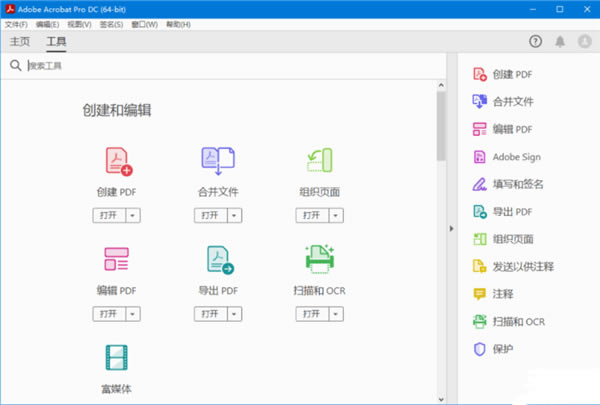Open the 扫描和 OCR scanner icon in main panel
This screenshot has width=600, height=405.
coord(319,259)
